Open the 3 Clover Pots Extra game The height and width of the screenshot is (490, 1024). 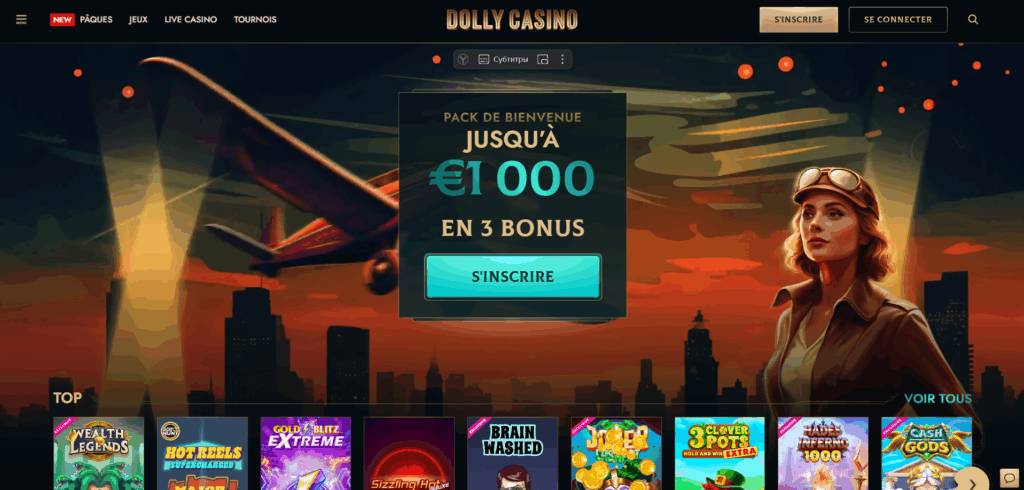[x=720, y=453]
